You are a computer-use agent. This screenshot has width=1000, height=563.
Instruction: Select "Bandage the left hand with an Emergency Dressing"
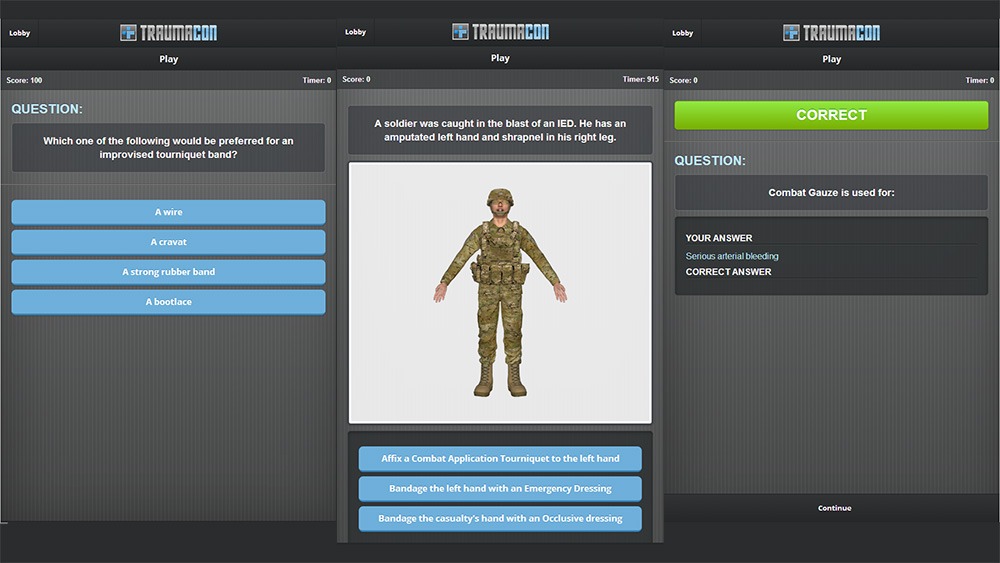[x=500, y=489]
